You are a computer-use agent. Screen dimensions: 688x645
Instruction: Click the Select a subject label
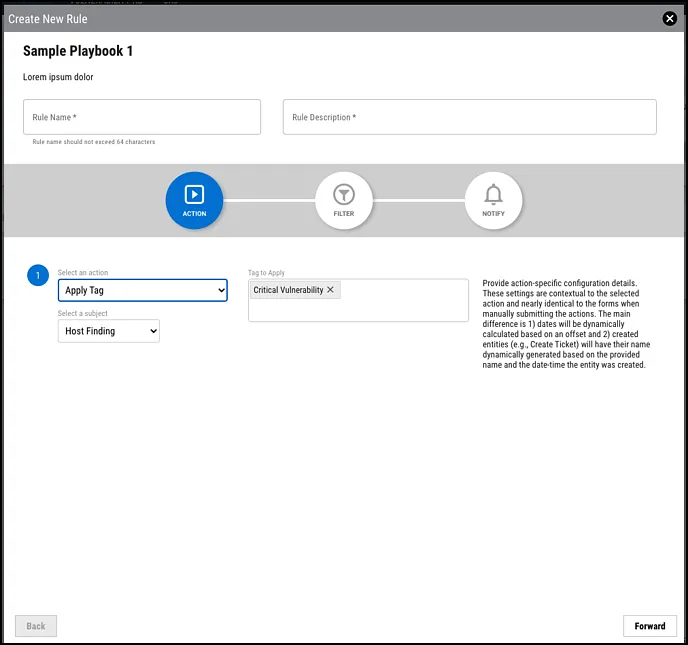coord(82,313)
